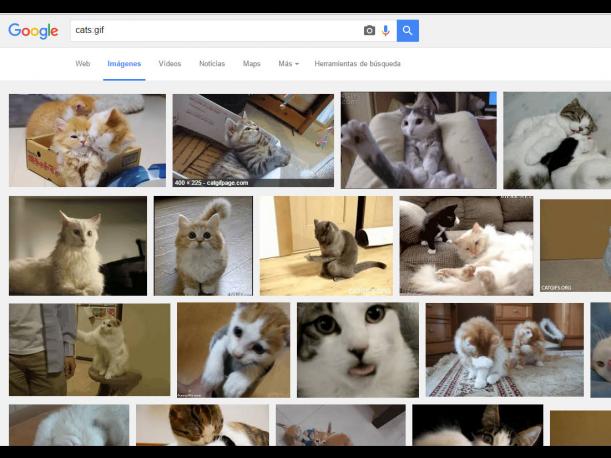The image size is (611, 458).
Task: Open bottom row kittens on white floor thumbnail
Action: 341,425
